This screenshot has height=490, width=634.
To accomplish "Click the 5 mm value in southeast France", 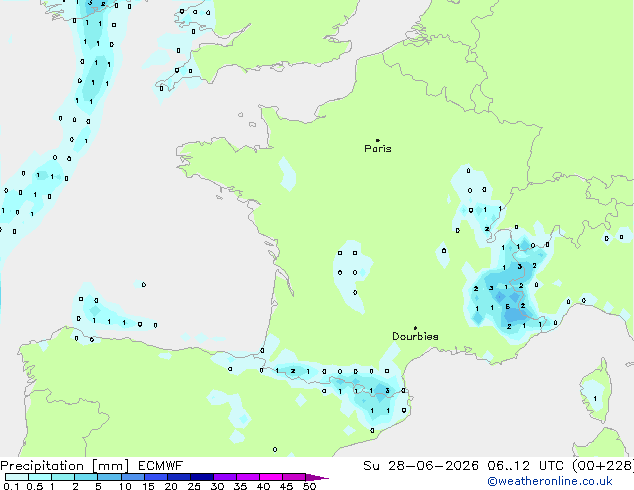I will [507, 307].
